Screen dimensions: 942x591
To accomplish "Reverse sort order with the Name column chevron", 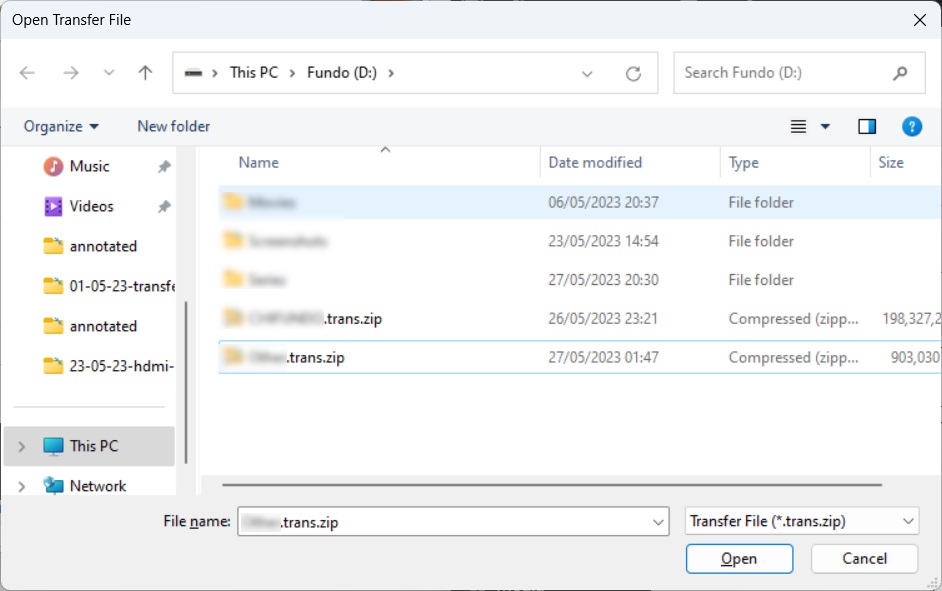I will 385,148.
